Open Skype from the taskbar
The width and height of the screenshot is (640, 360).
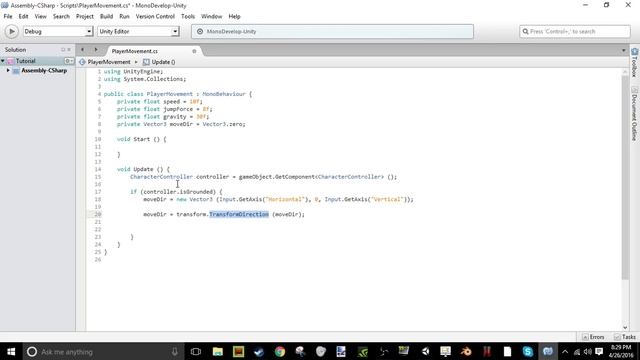tap(528, 351)
